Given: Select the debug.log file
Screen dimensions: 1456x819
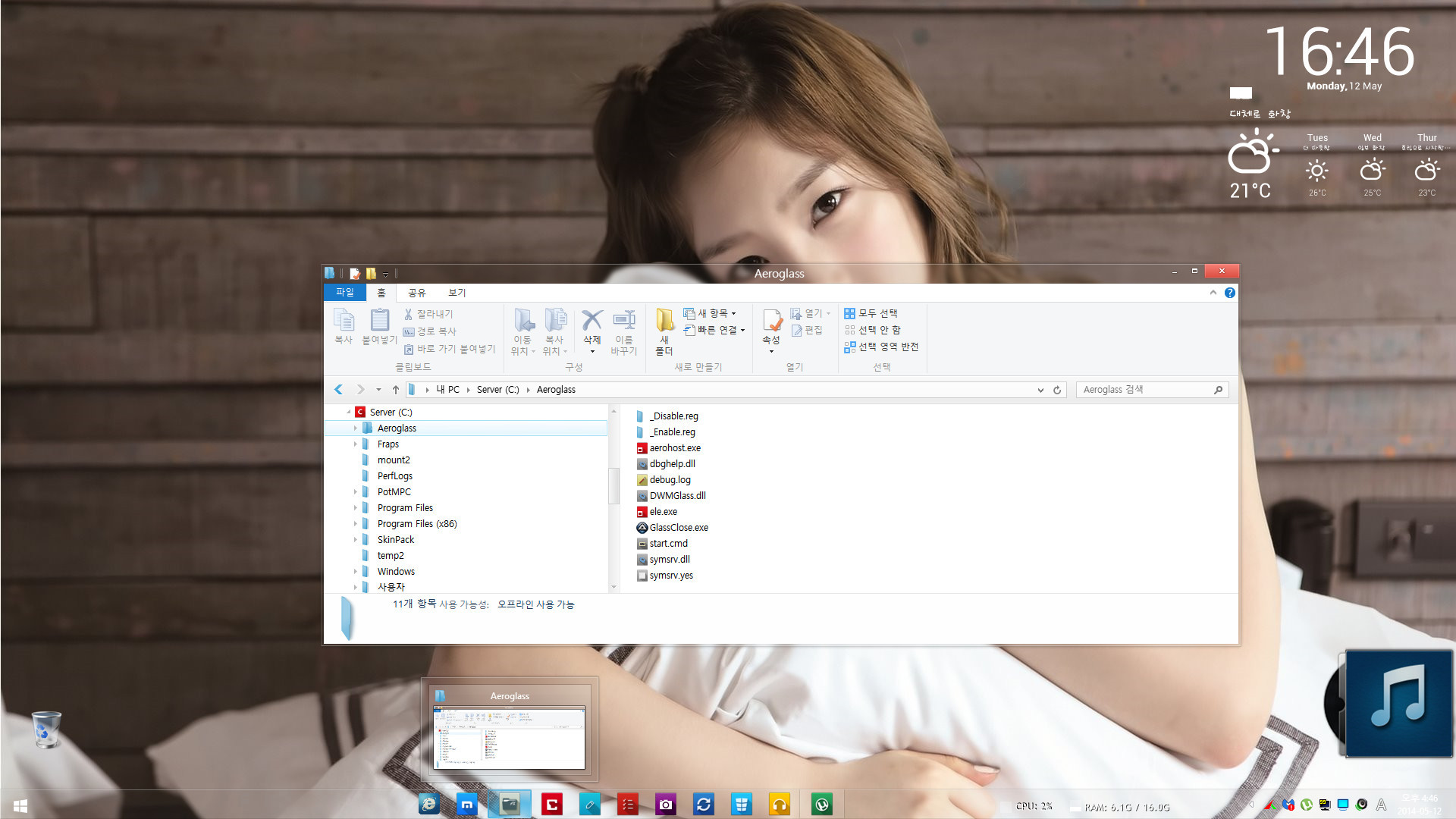Looking at the screenshot, I should click(664, 480).
